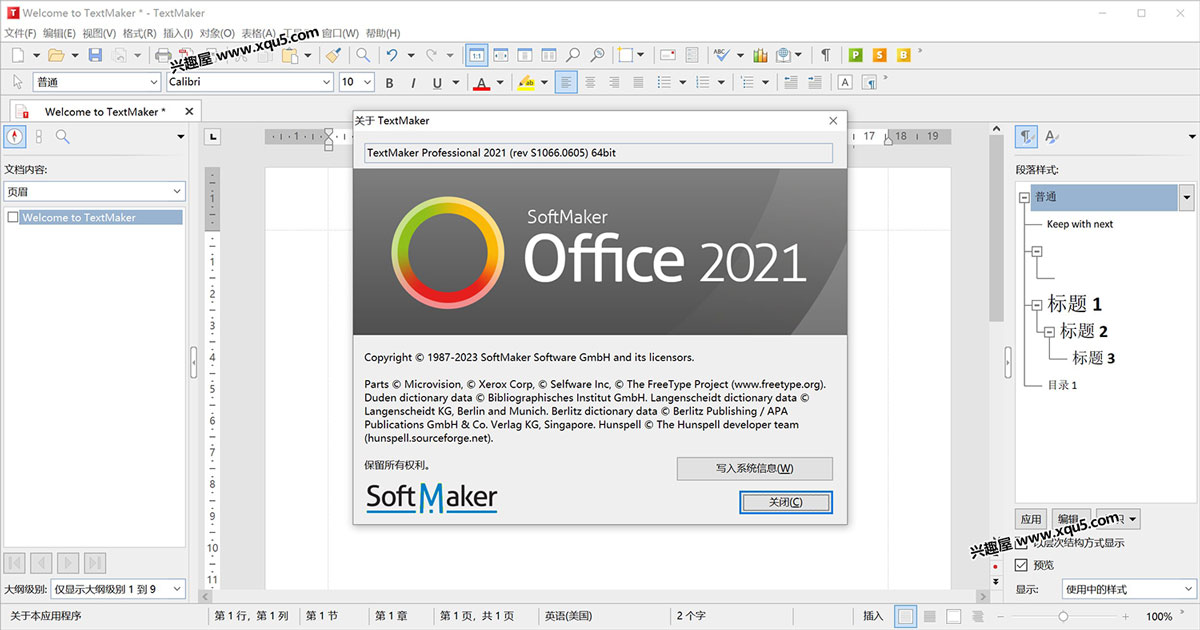This screenshot has width=1200, height=630.
Task: Open the 文件(F) menu
Action: coord(20,33)
